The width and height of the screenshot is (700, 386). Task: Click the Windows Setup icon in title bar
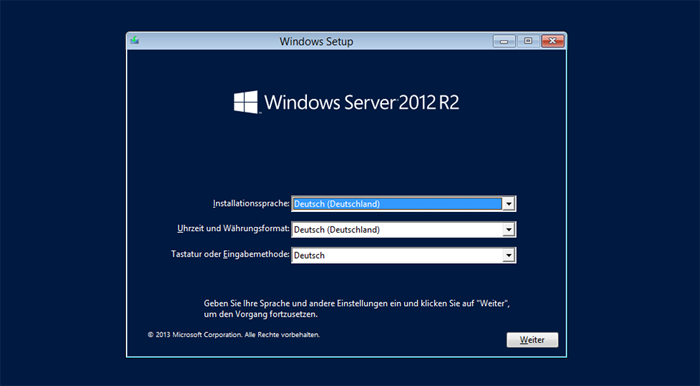tap(134, 41)
